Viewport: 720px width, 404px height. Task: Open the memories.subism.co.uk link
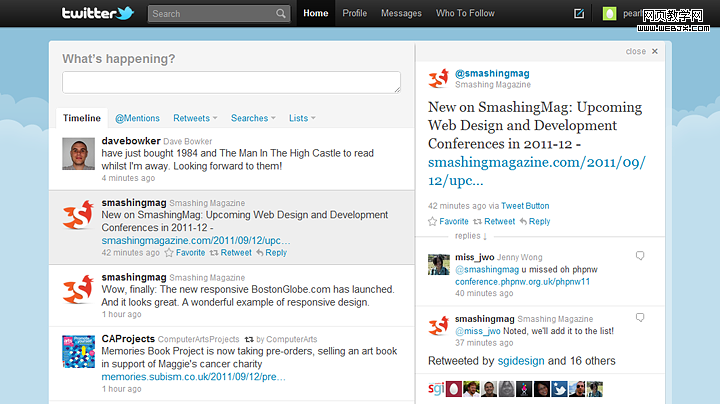(193, 377)
